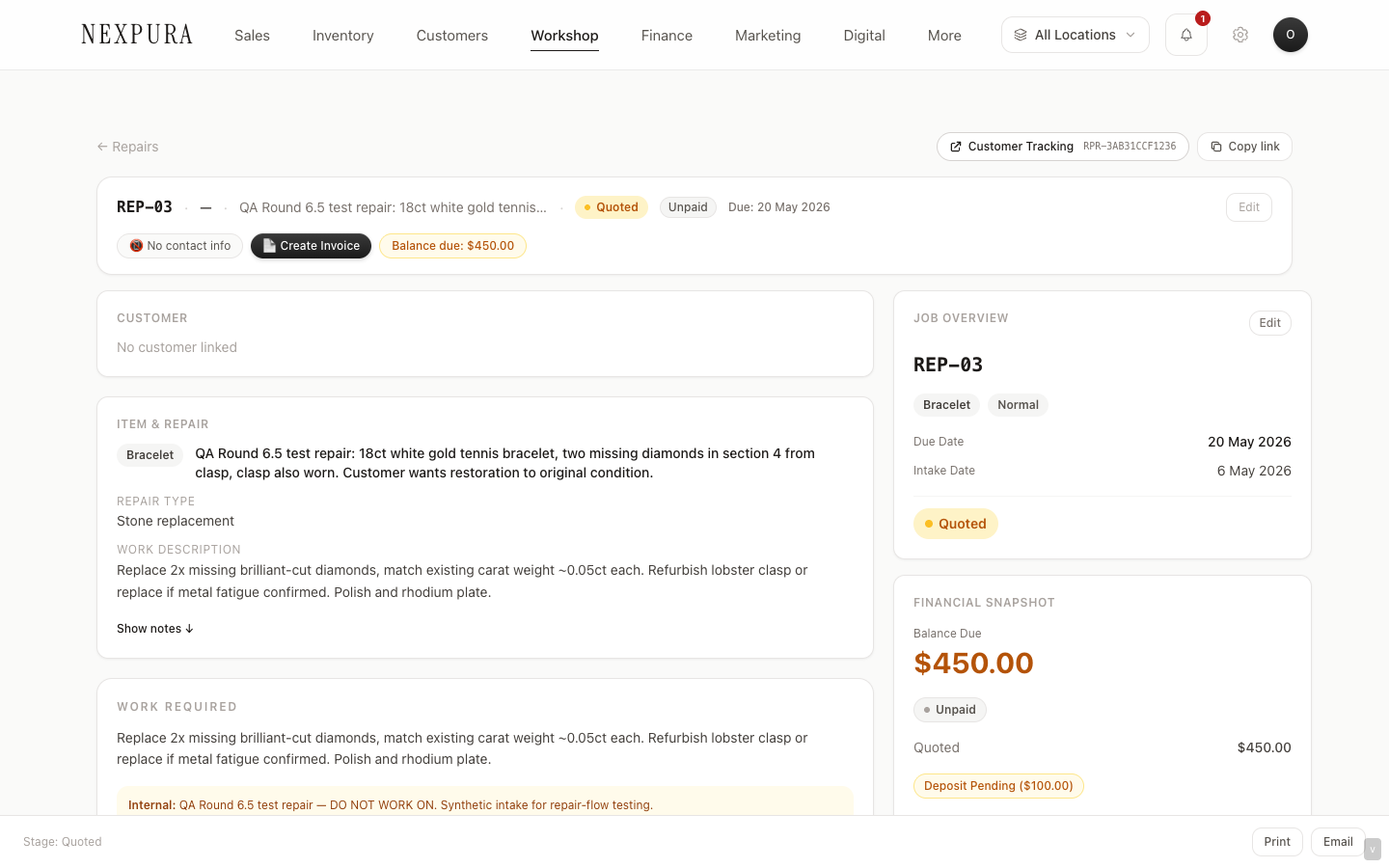Open the More menu
Screen dimensions: 1389x868
(x=944, y=36)
